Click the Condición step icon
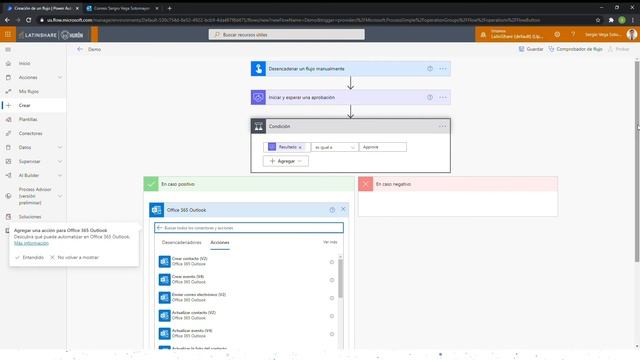This screenshot has width=640, height=360. click(258, 127)
